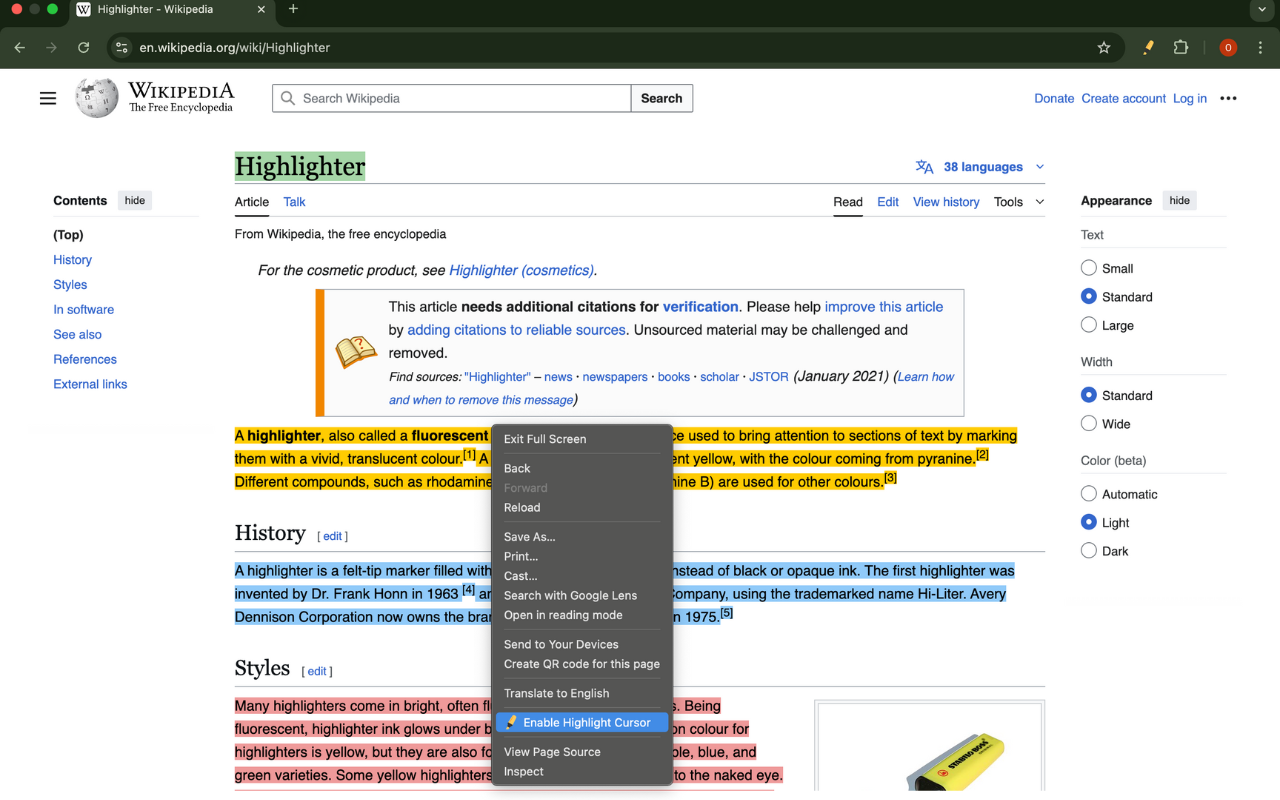Go back using the browser arrow

[x=20, y=47]
